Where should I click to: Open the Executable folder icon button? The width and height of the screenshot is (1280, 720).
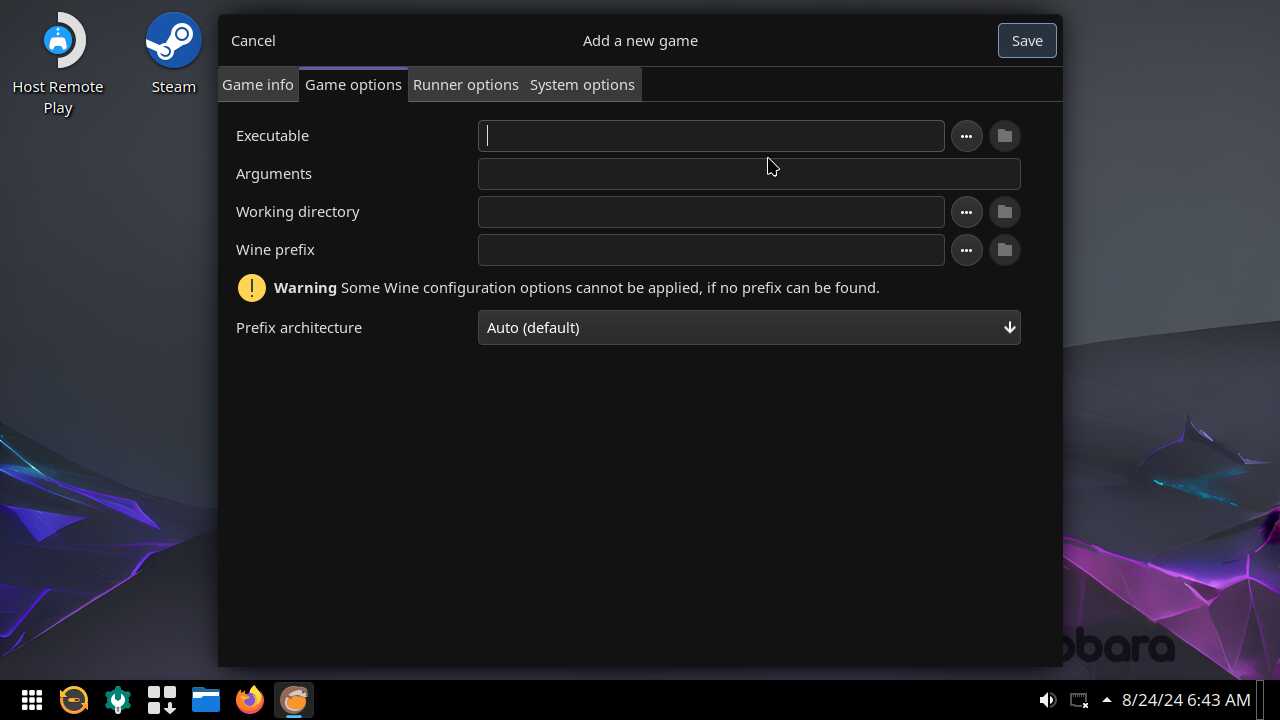point(1005,136)
